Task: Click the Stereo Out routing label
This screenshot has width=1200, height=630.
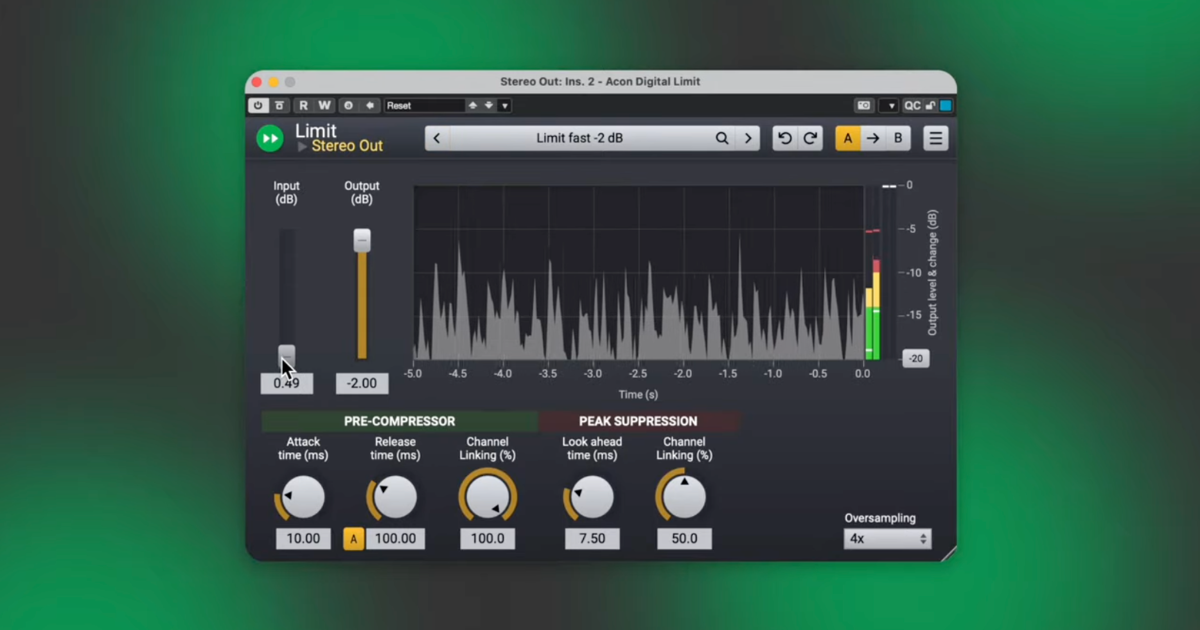Action: tap(347, 146)
